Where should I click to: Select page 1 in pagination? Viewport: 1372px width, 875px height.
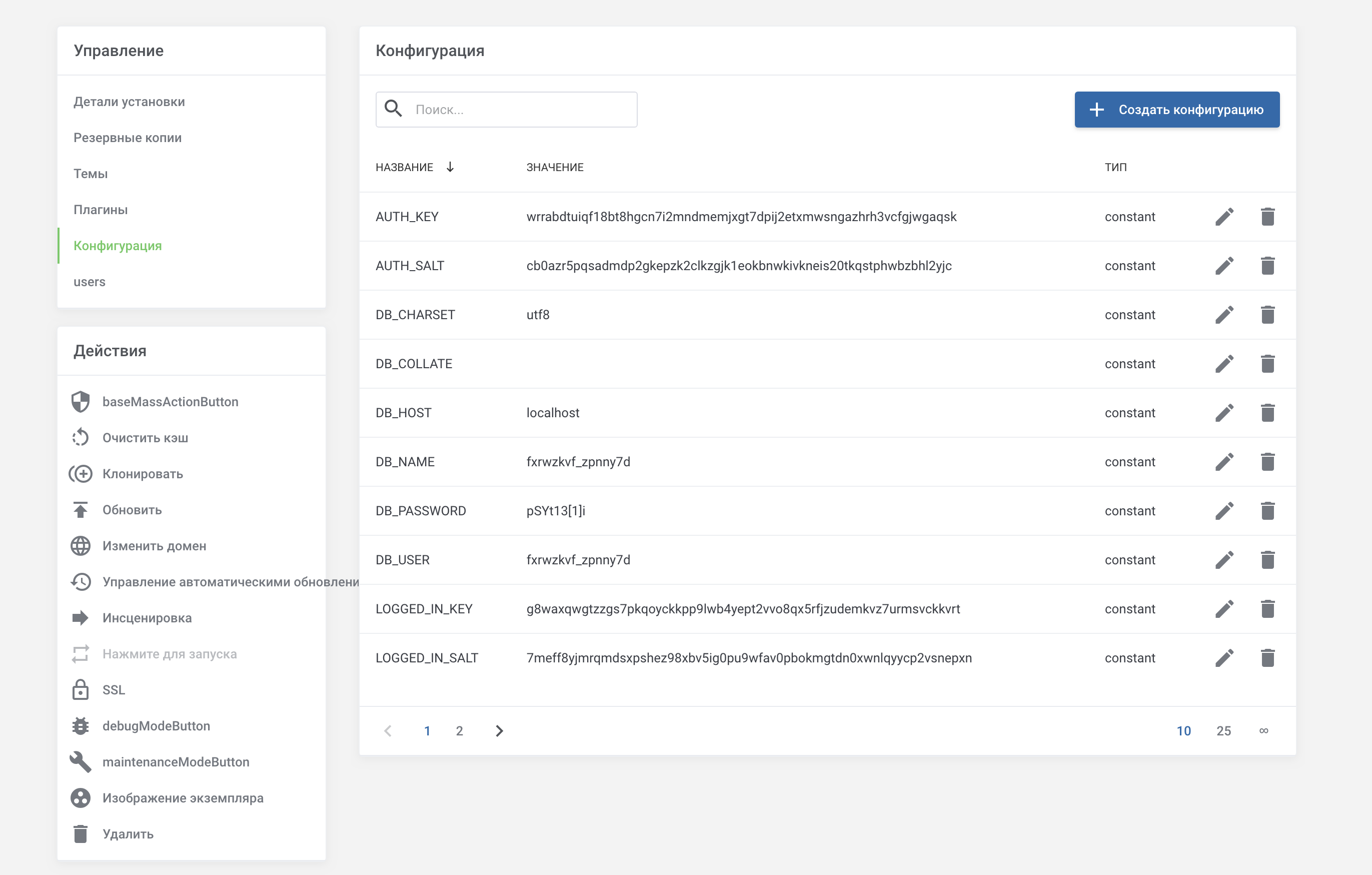click(427, 731)
